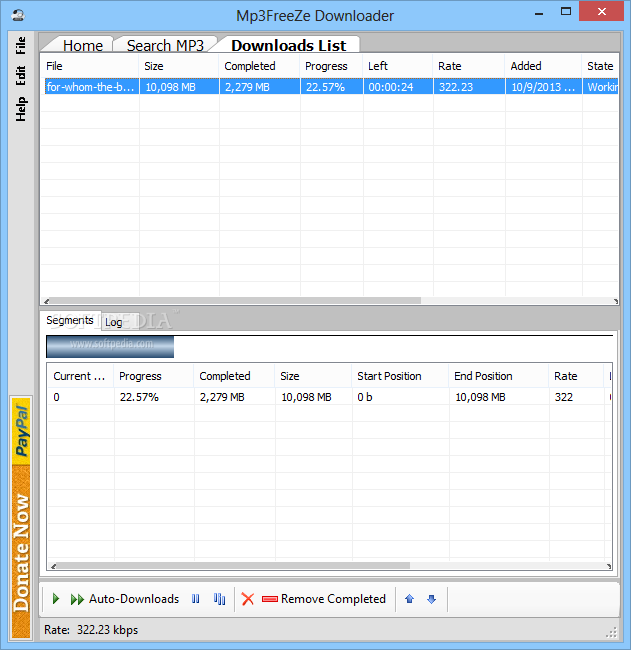Click the 22.57% cell in downloads list

click(x=332, y=87)
